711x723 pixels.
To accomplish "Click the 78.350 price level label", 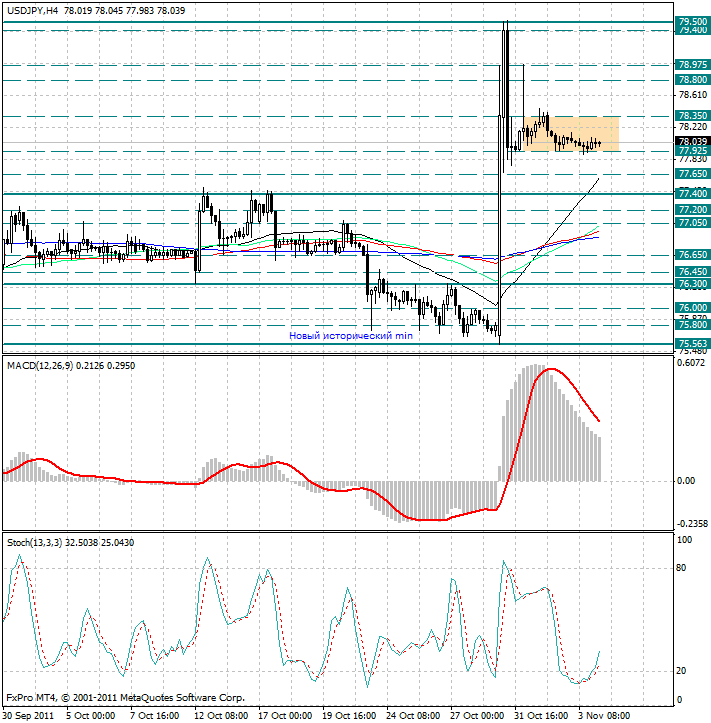I will pyautogui.click(x=693, y=115).
